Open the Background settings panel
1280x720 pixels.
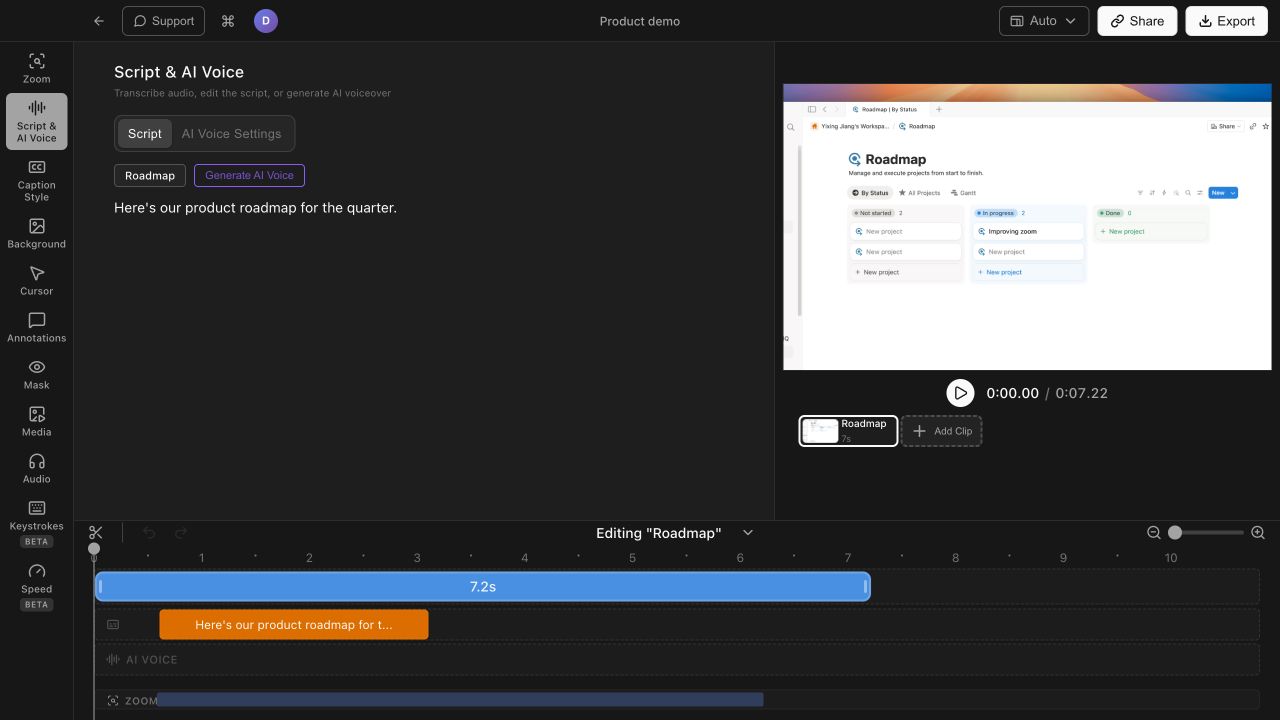[x=37, y=233]
